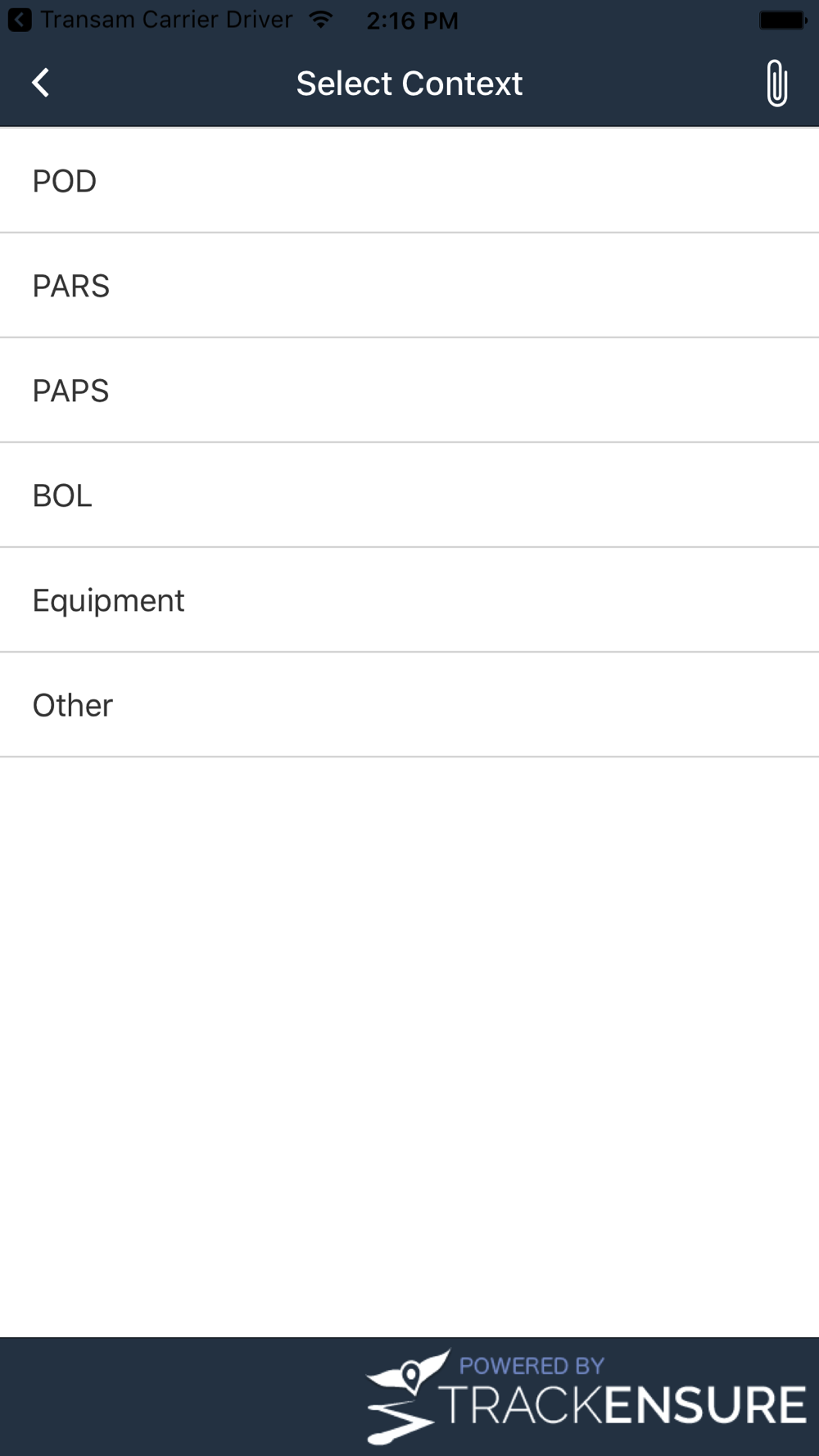Pick the PAPS context option
The height and width of the screenshot is (1456, 819).
409,391
